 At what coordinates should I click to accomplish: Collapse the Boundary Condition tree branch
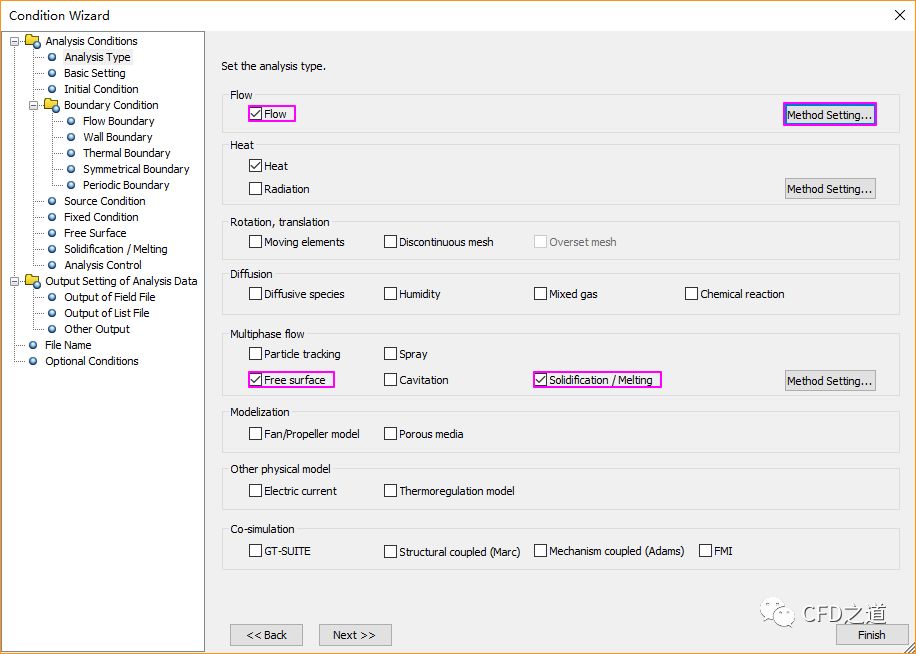[34, 105]
